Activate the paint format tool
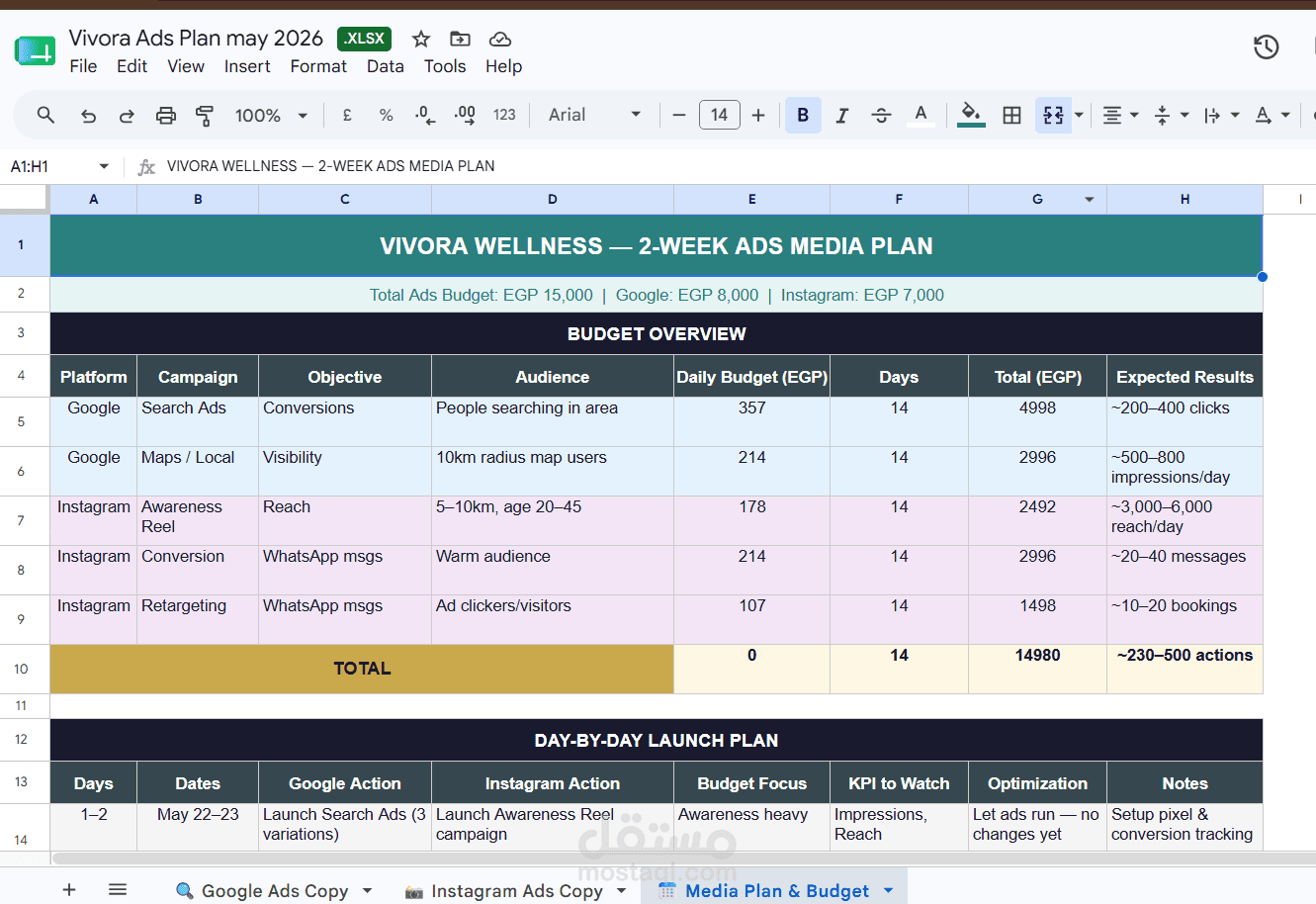1316x904 pixels. [205, 116]
